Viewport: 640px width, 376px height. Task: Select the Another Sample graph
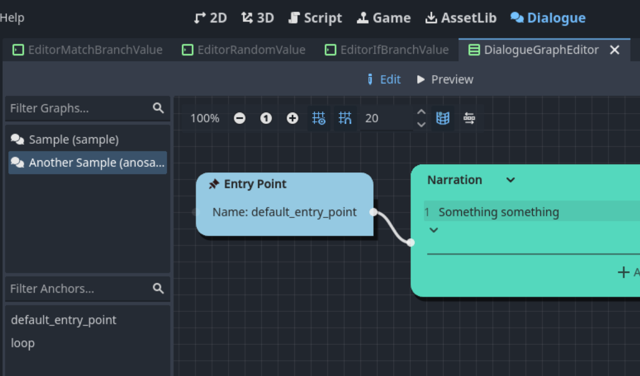pyautogui.click(x=87, y=162)
